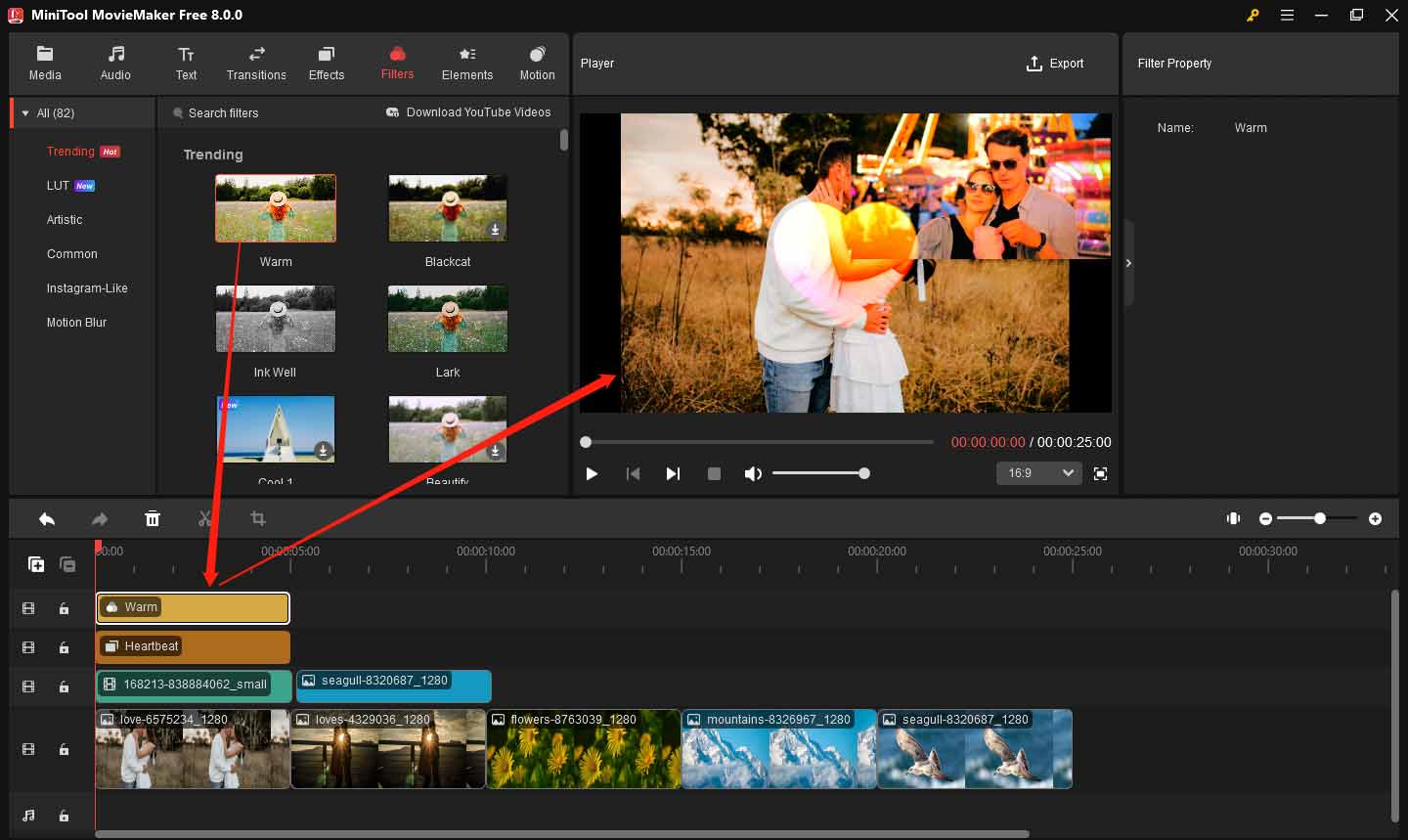Toggle lock on Warm filter track
Screen dimensions: 1408x840
64,608
